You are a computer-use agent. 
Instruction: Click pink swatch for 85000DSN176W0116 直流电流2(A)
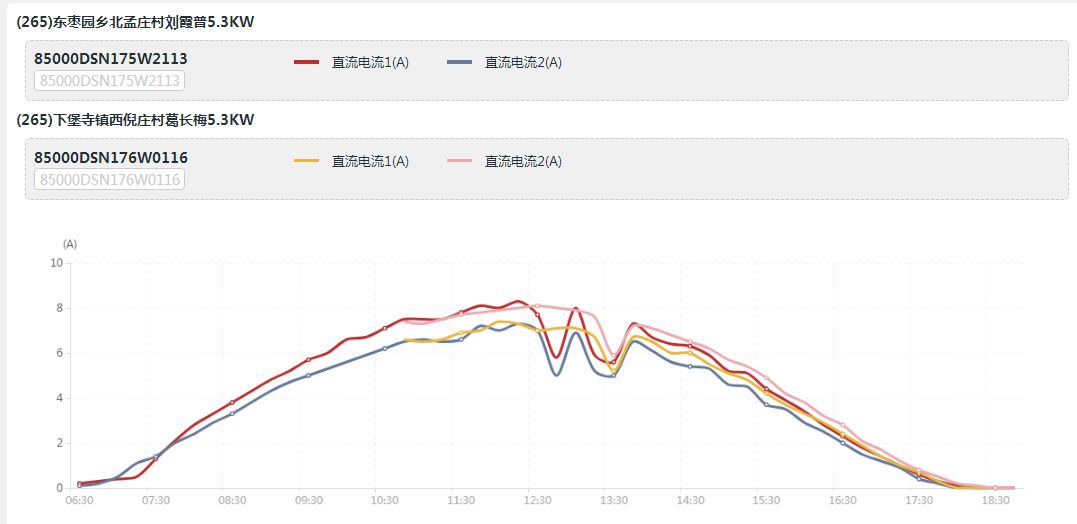pos(459,161)
